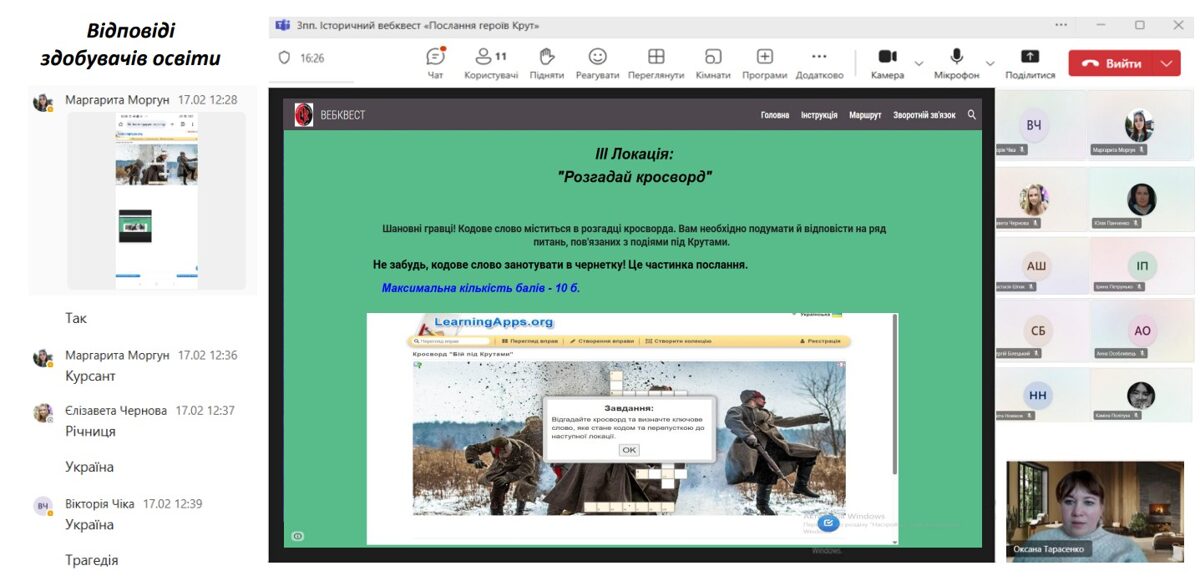Expand camera options dropdown arrow
Image resolution: width=1200 pixels, height=586 pixels.
(x=919, y=63)
